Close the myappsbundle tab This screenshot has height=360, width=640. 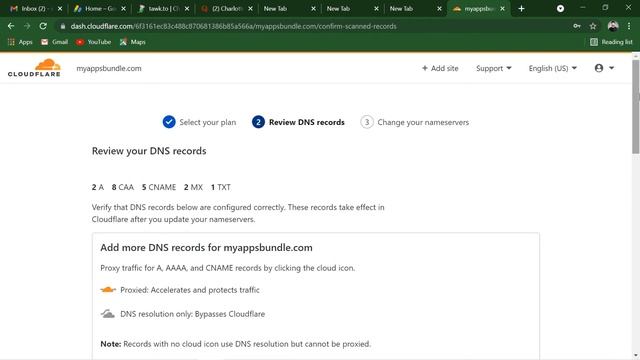tap(502, 9)
